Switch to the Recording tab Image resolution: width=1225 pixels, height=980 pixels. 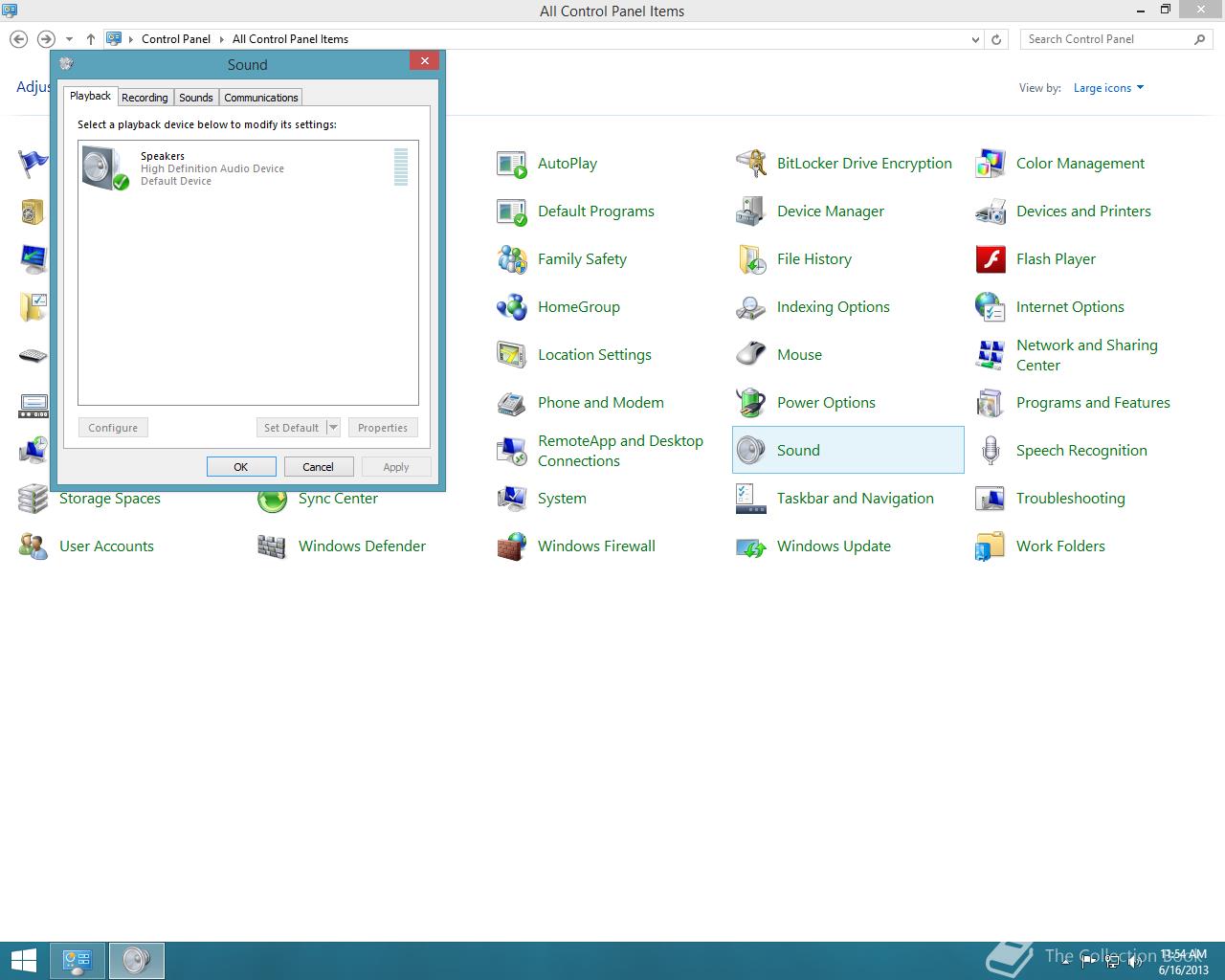pos(145,98)
